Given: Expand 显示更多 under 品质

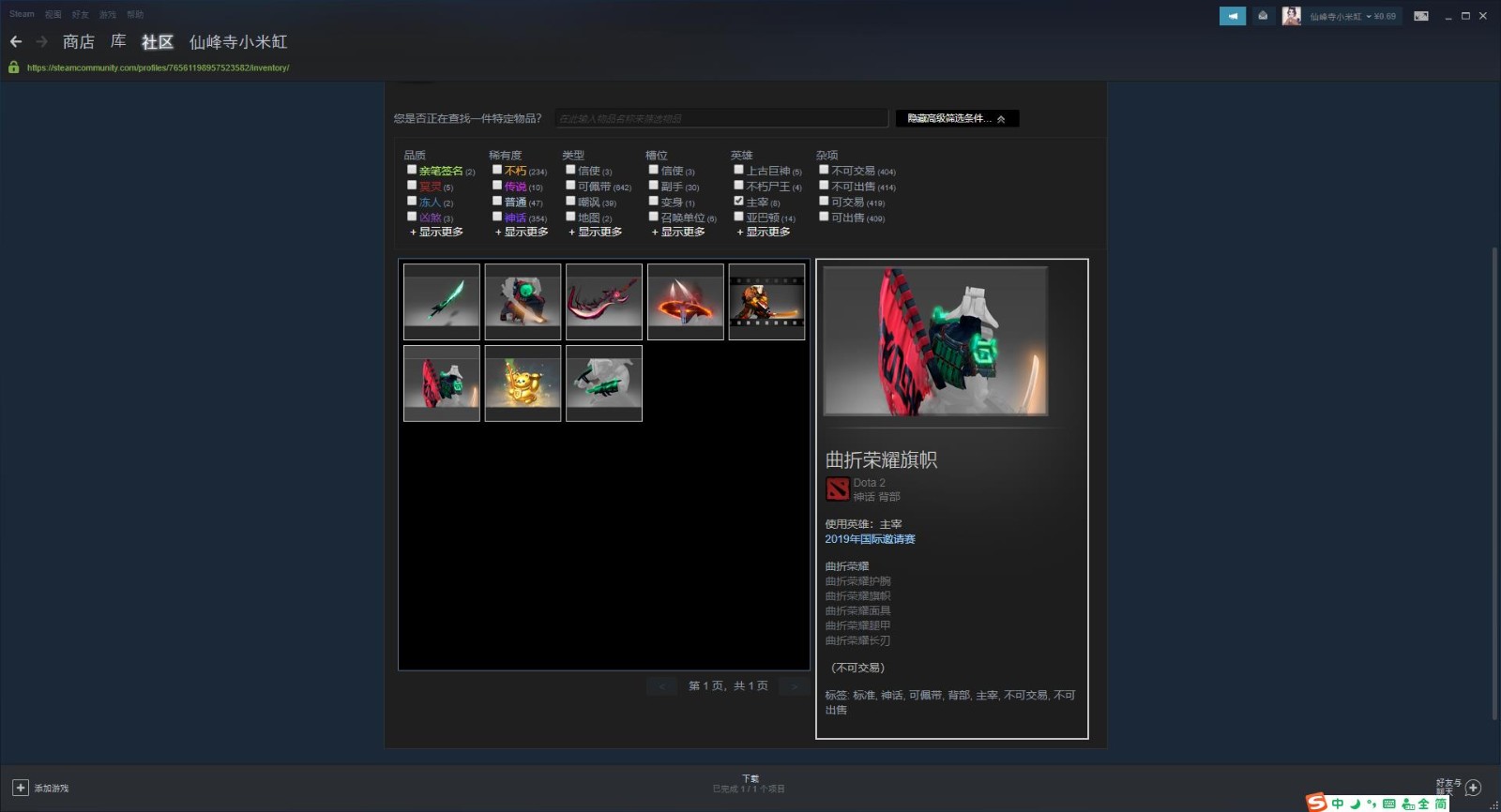Looking at the screenshot, I should click(437, 232).
